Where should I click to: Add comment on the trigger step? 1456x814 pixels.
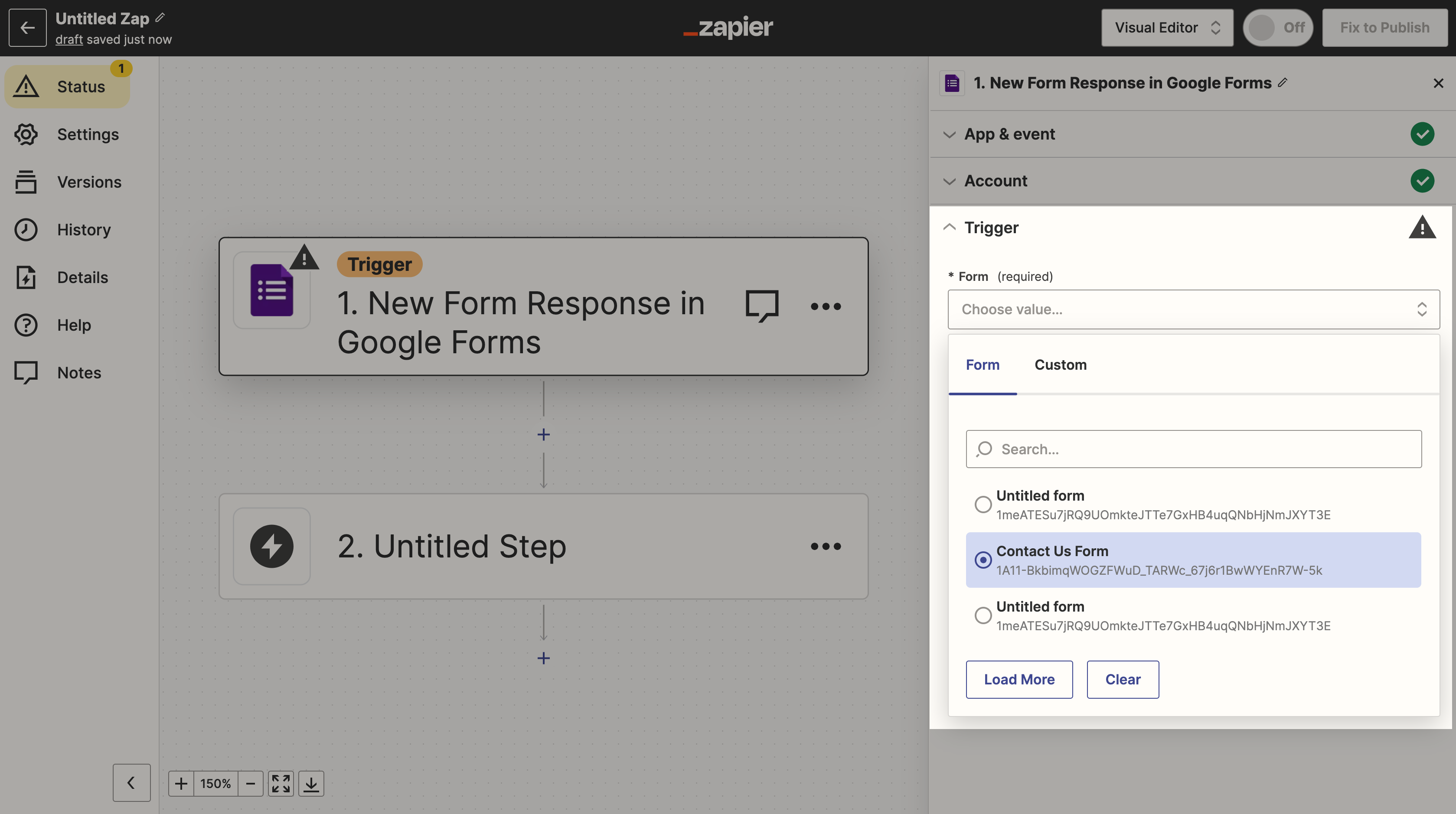(762, 306)
